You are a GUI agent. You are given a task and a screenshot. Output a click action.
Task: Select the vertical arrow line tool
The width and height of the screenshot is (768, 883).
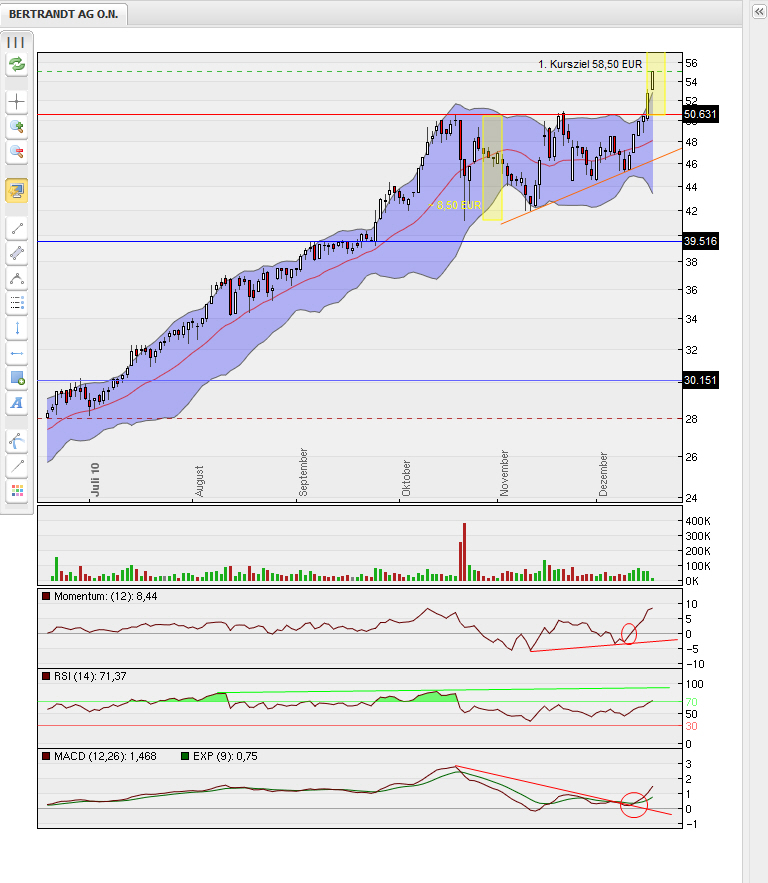point(17,328)
